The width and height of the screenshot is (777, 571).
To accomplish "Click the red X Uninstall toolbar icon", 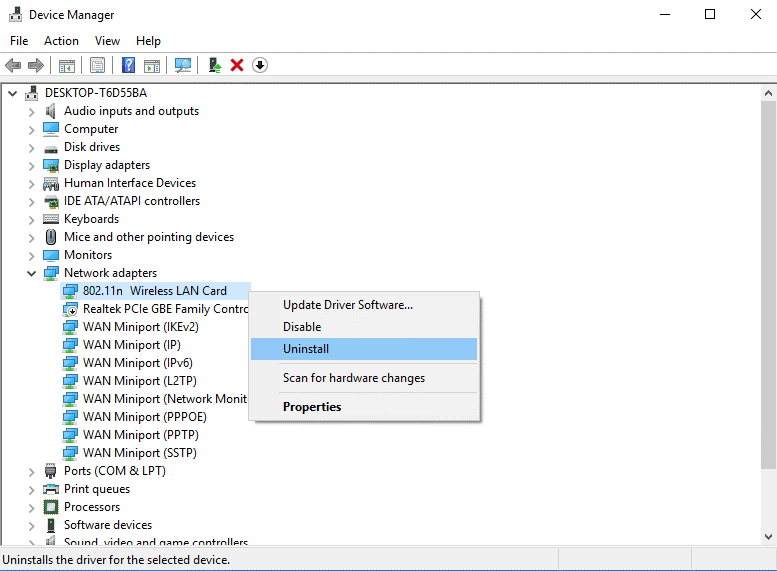I will click(237, 65).
